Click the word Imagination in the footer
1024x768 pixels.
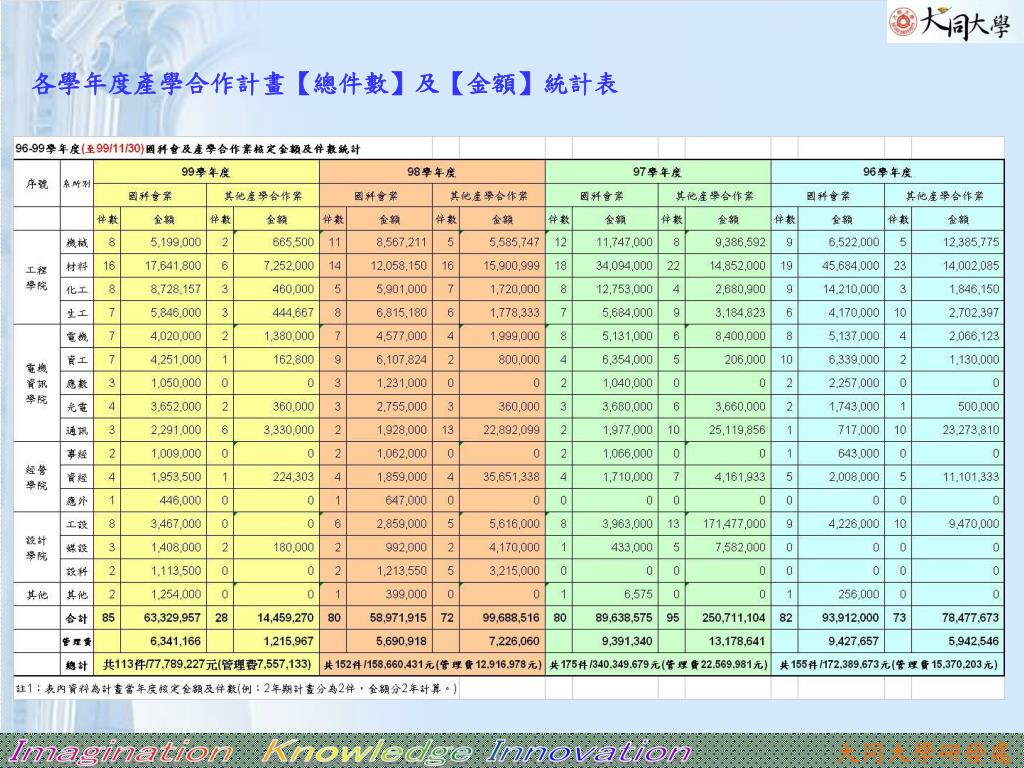[x=121, y=752]
